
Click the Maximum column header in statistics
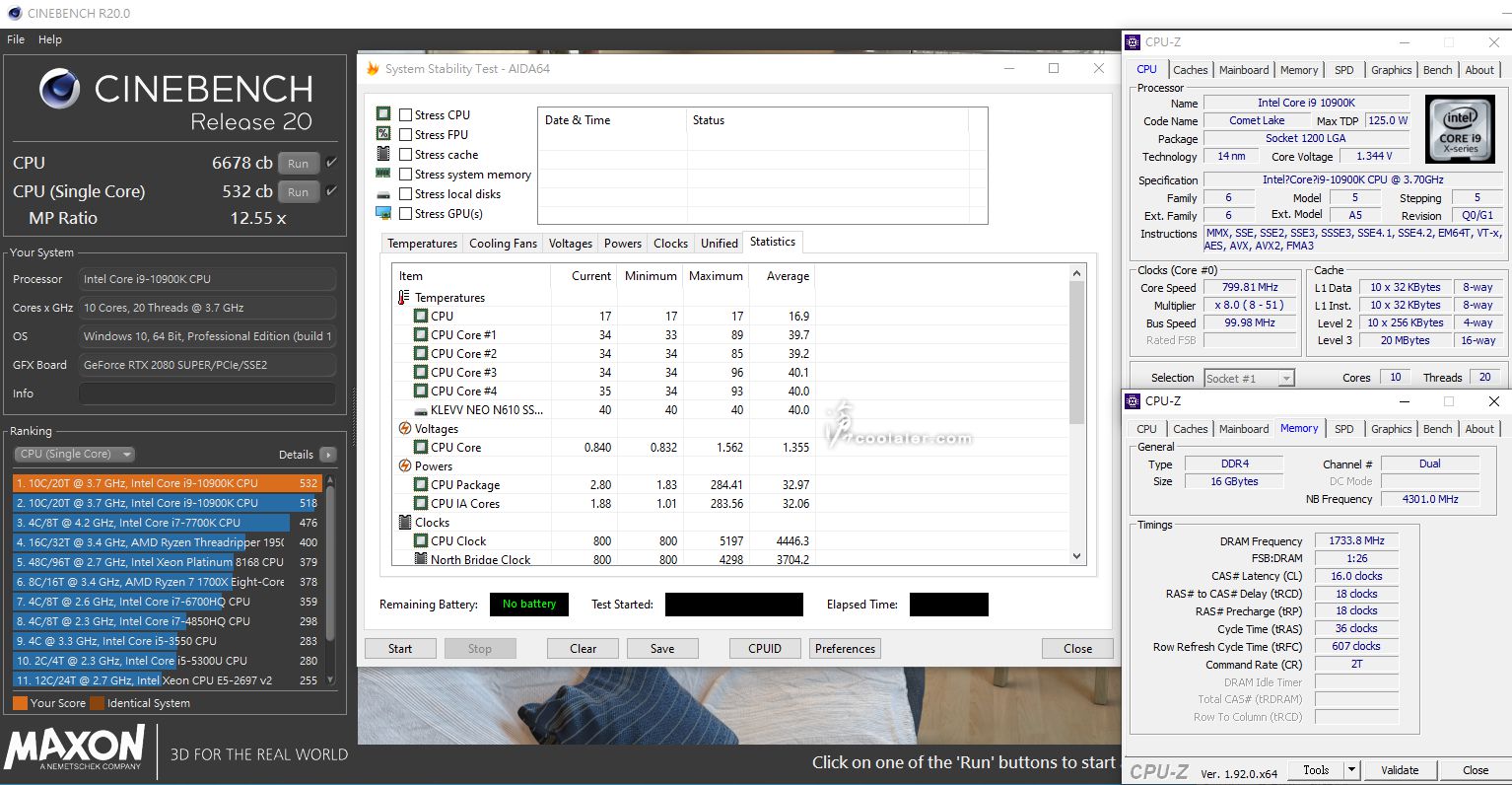716,276
